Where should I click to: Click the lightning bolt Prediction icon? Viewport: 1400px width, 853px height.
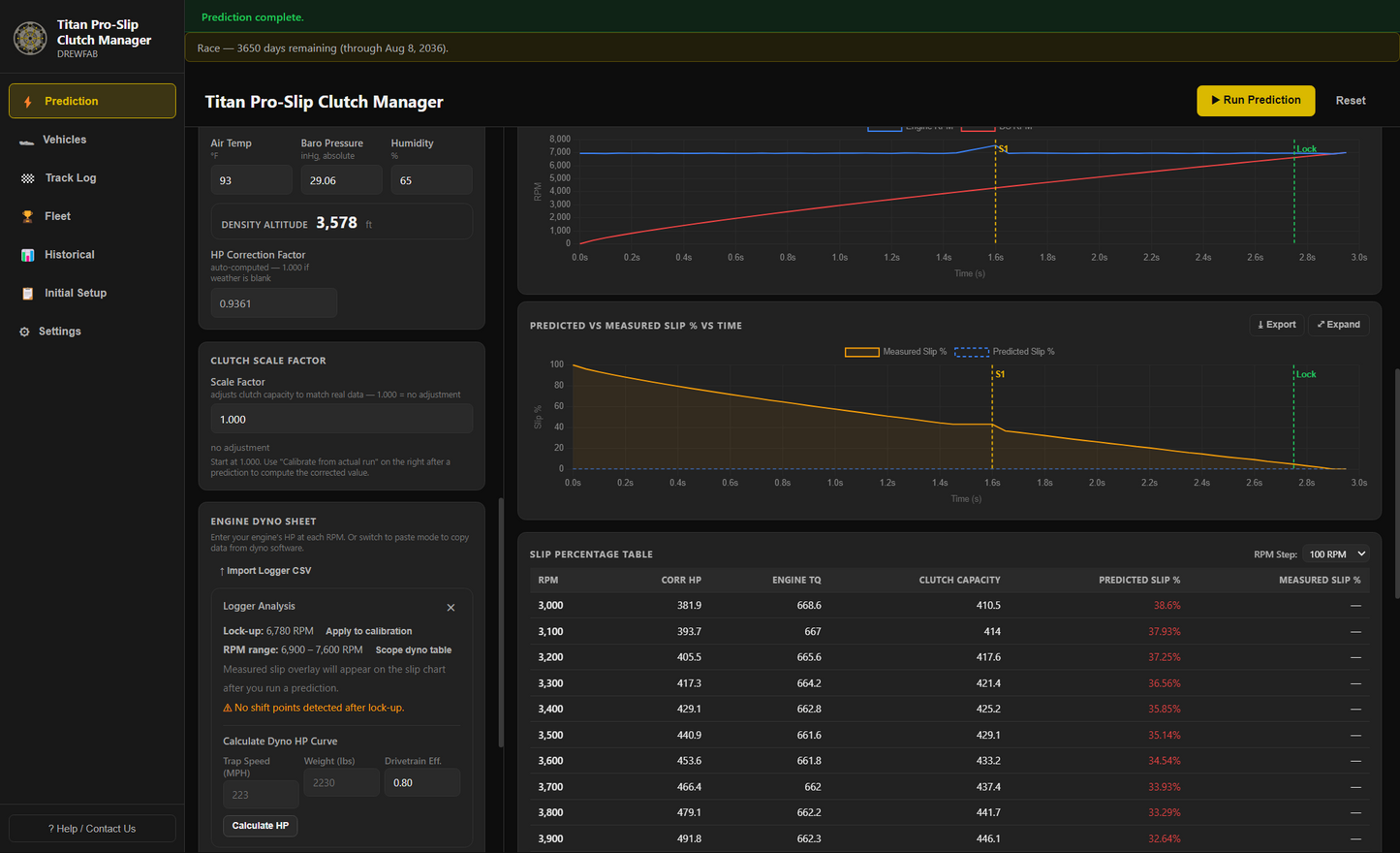point(28,102)
